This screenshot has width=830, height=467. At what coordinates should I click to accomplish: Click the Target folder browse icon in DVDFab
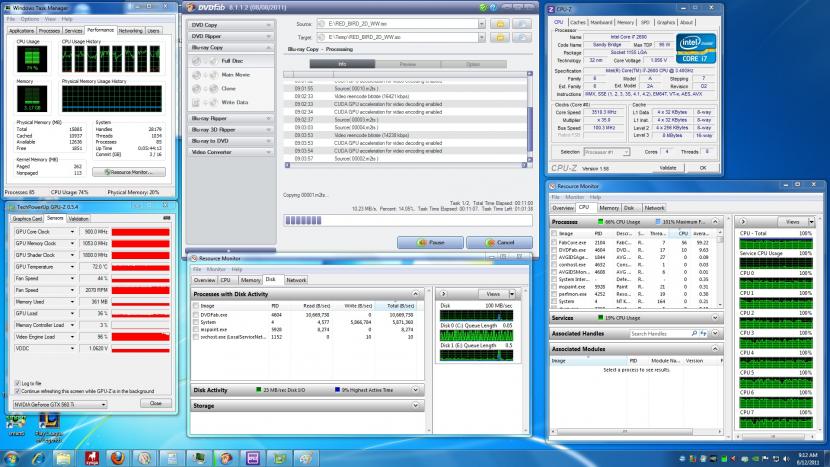[x=500, y=38]
